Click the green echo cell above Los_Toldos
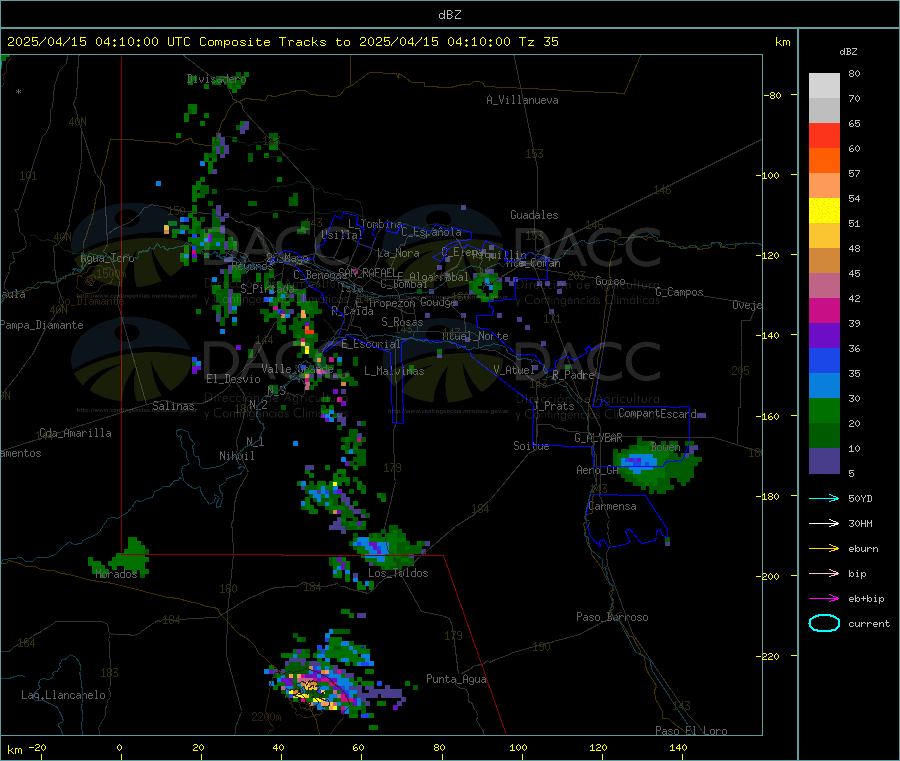 click(388, 546)
